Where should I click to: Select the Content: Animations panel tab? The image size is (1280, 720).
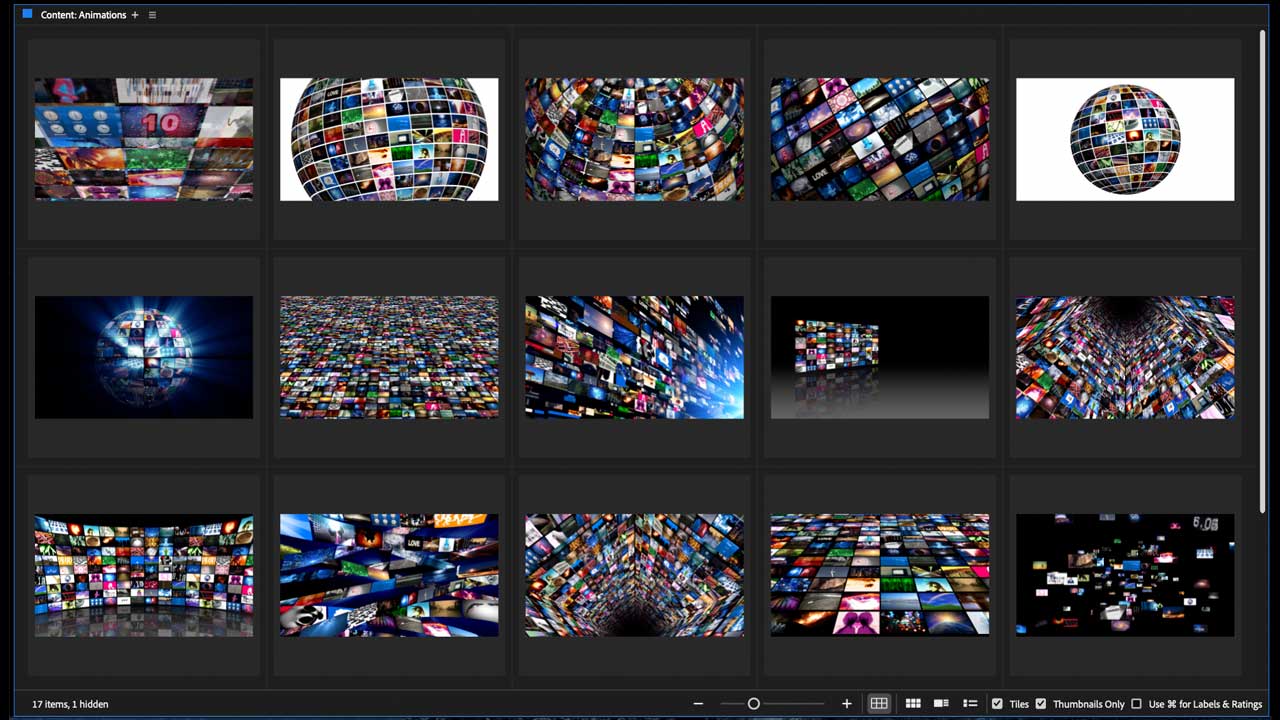tap(83, 15)
